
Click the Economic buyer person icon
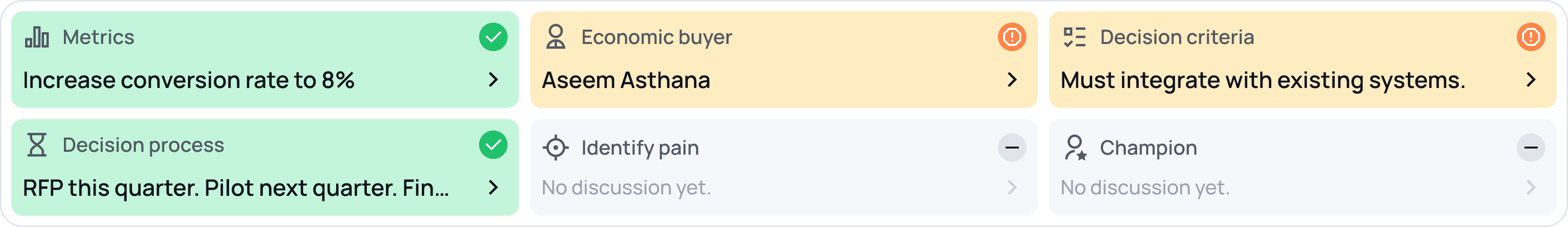[555, 37]
